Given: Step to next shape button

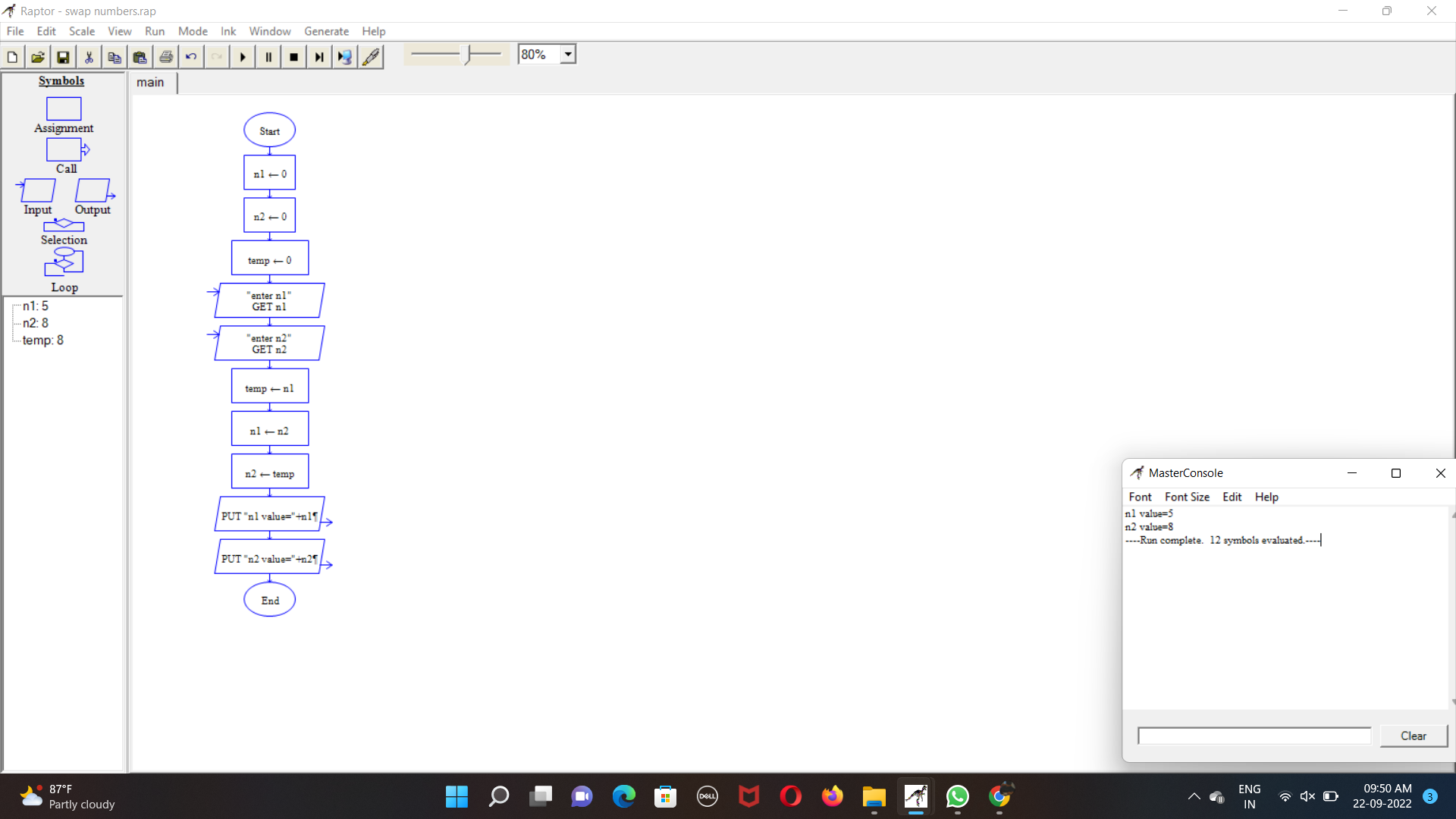Looking at the screenshot, I should pyautogui.click(x=319, y=57).
